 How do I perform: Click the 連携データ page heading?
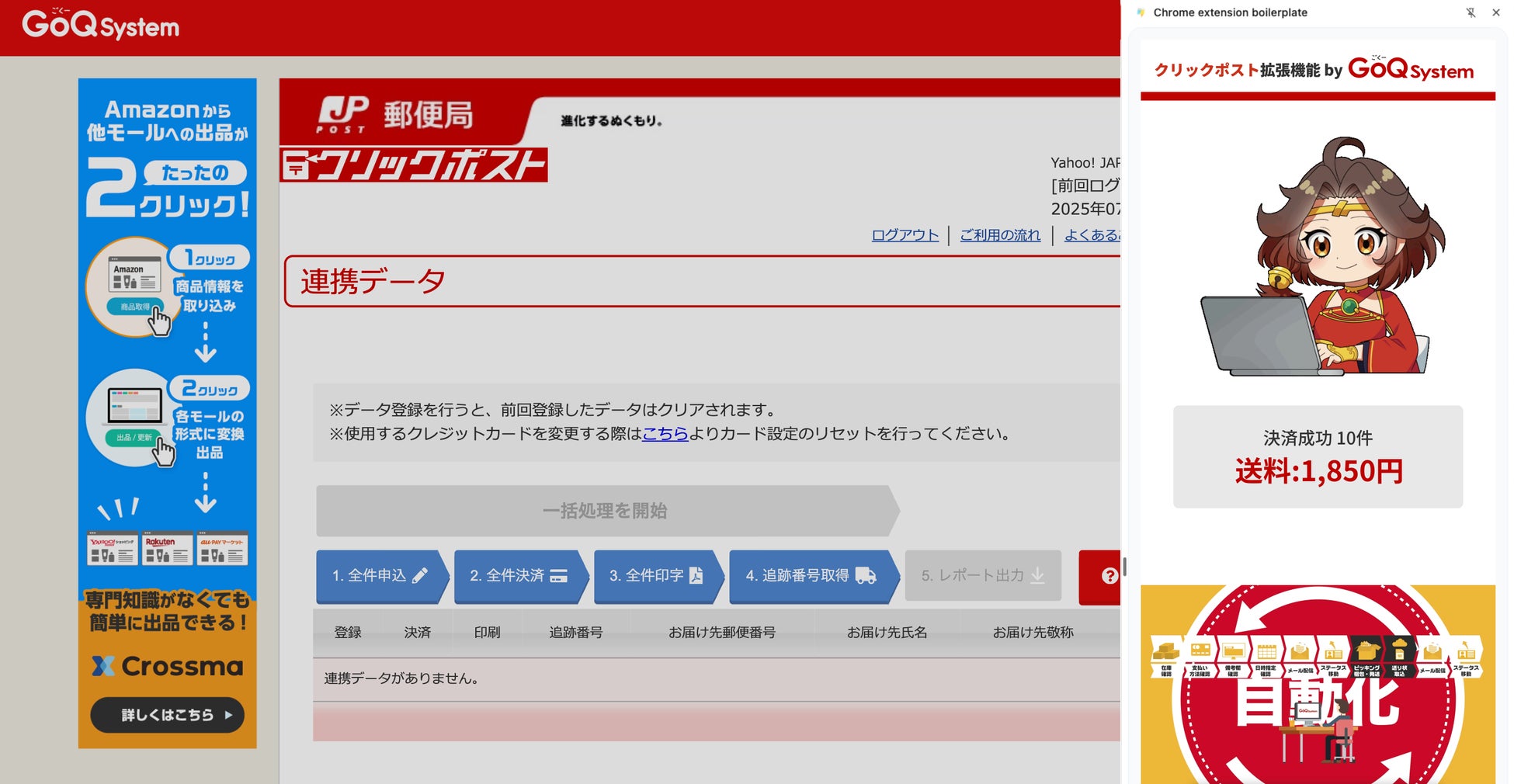373,281
